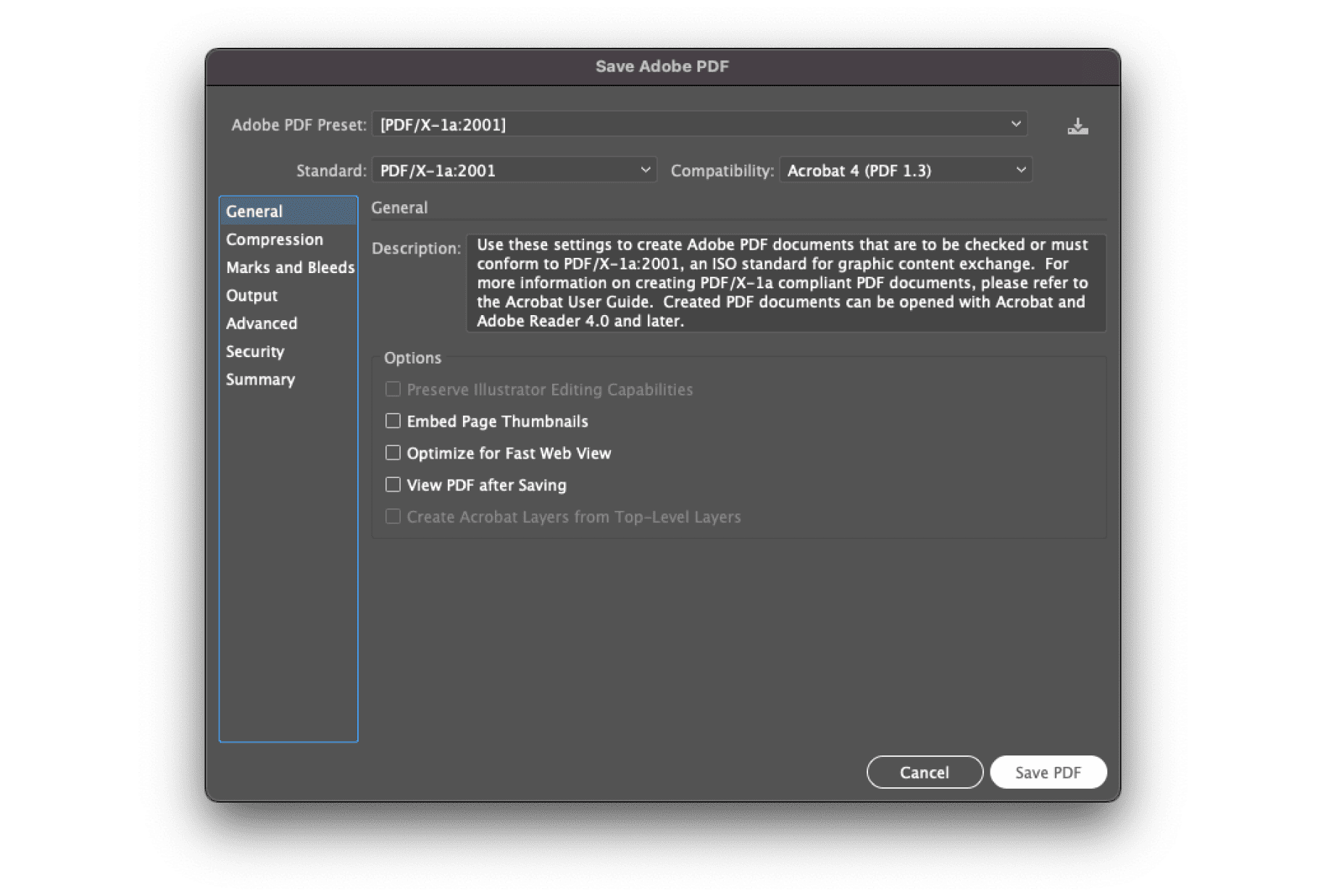Toggle Create Acrobat Layers from Top-Level Layers
This screenshot has height=896, width=1326.
click(x=393, y=516)
